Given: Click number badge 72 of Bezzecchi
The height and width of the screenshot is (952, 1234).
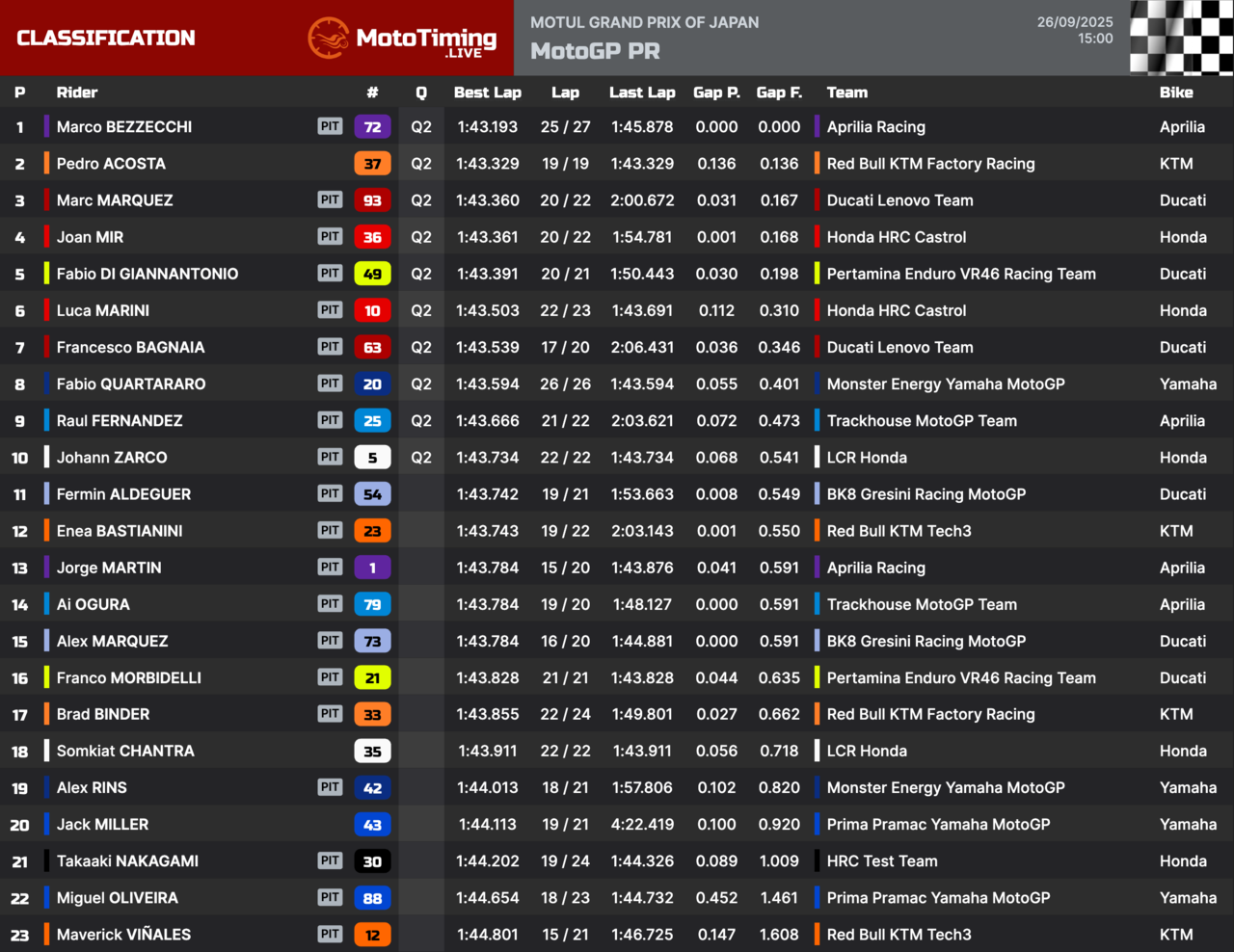Looking at the screenshot, I should tap(372, 126).
